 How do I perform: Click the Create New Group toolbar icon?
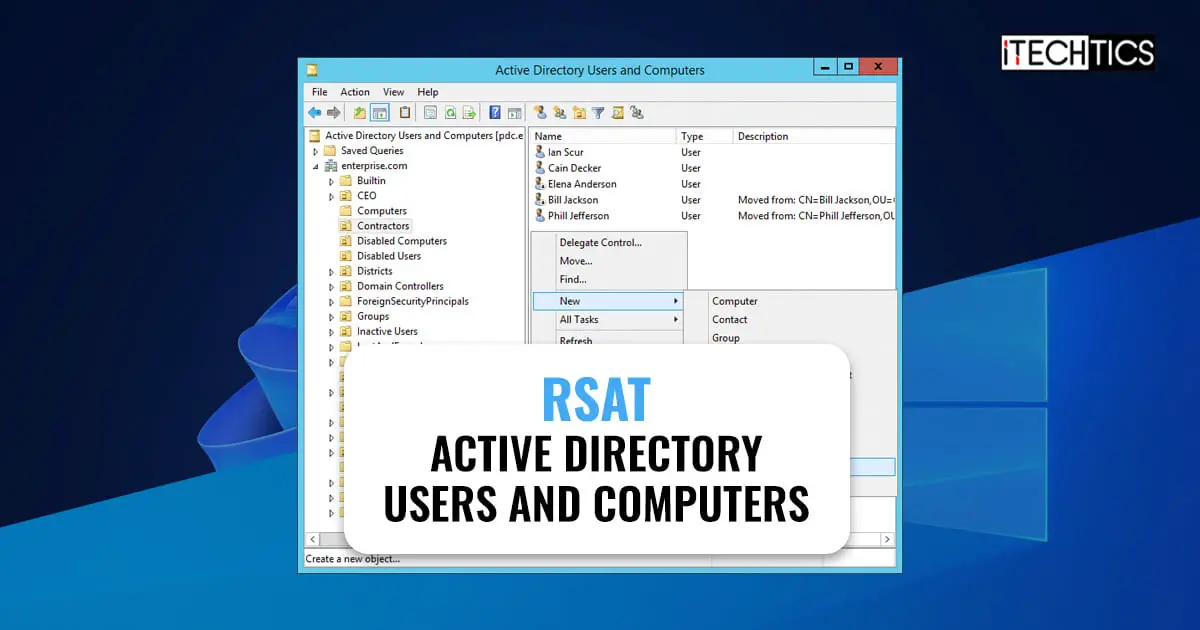561,112
